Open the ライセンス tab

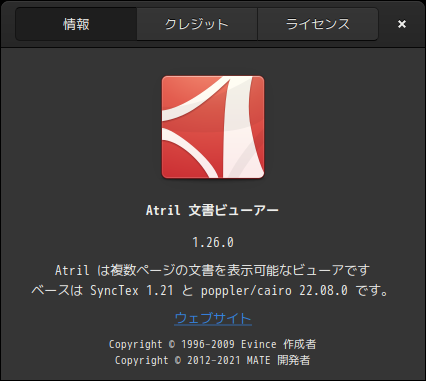(318, 24)
